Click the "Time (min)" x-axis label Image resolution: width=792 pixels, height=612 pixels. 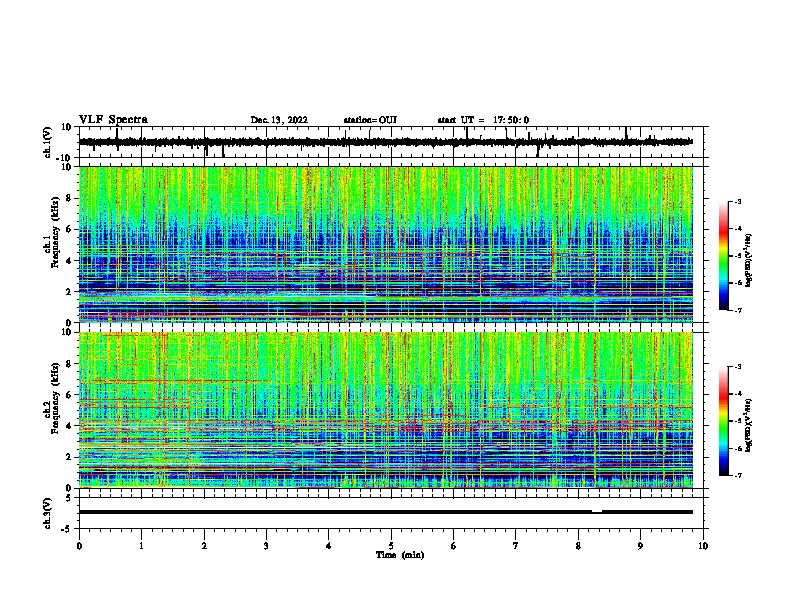400,555
